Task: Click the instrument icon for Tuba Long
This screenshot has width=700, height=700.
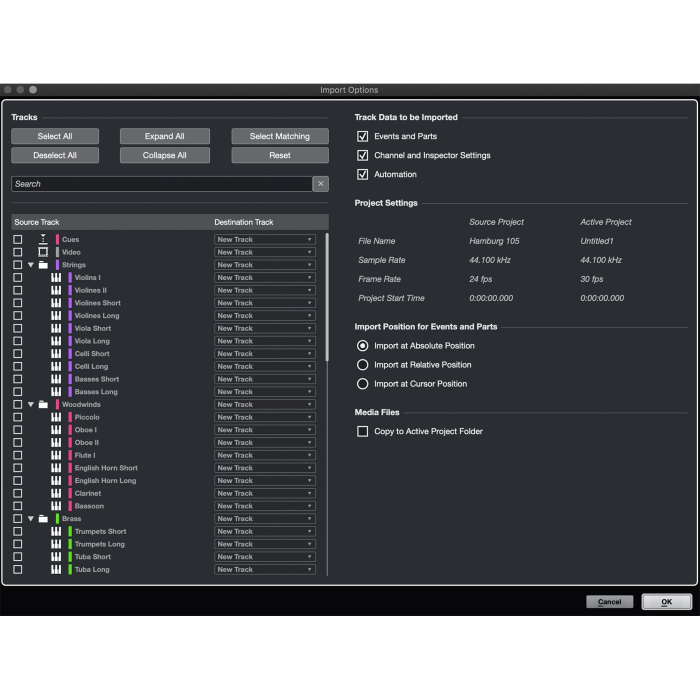Action: pyautogui.click(x=56, y=570)
